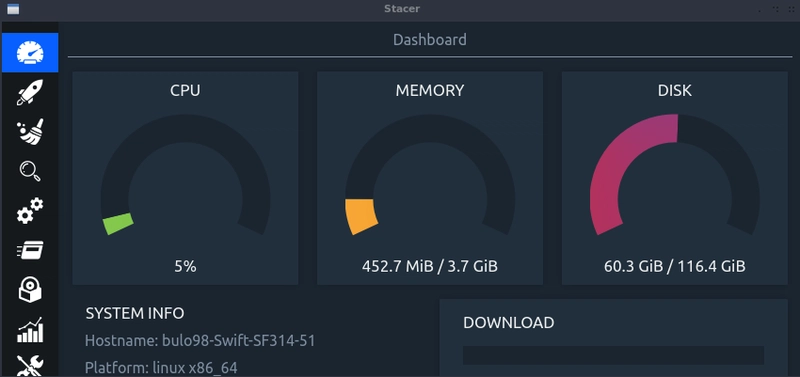Open the Dashboard speedometer sidebar icon

point(30,53)
